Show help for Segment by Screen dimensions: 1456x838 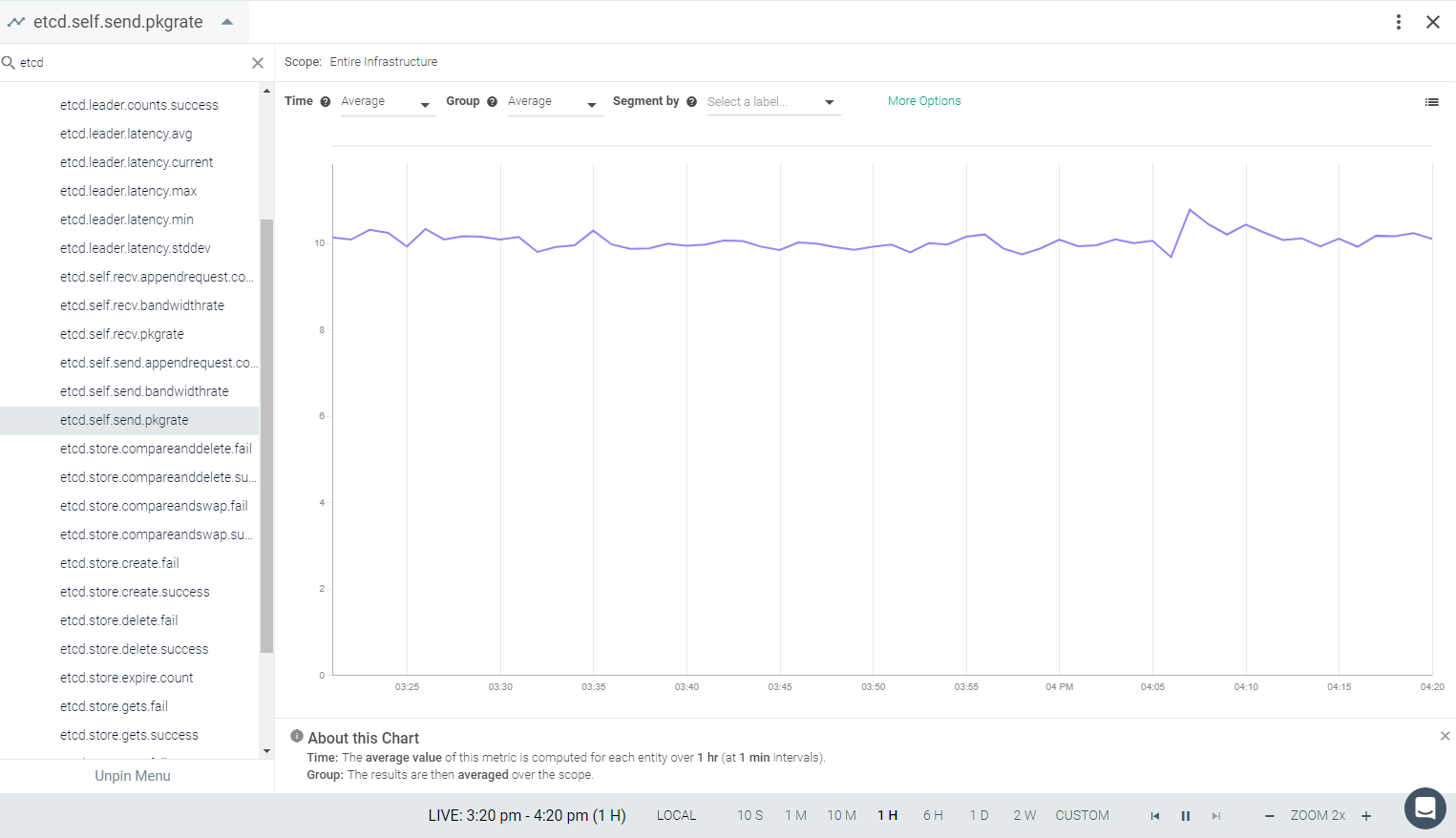click(x=692, y=102)
